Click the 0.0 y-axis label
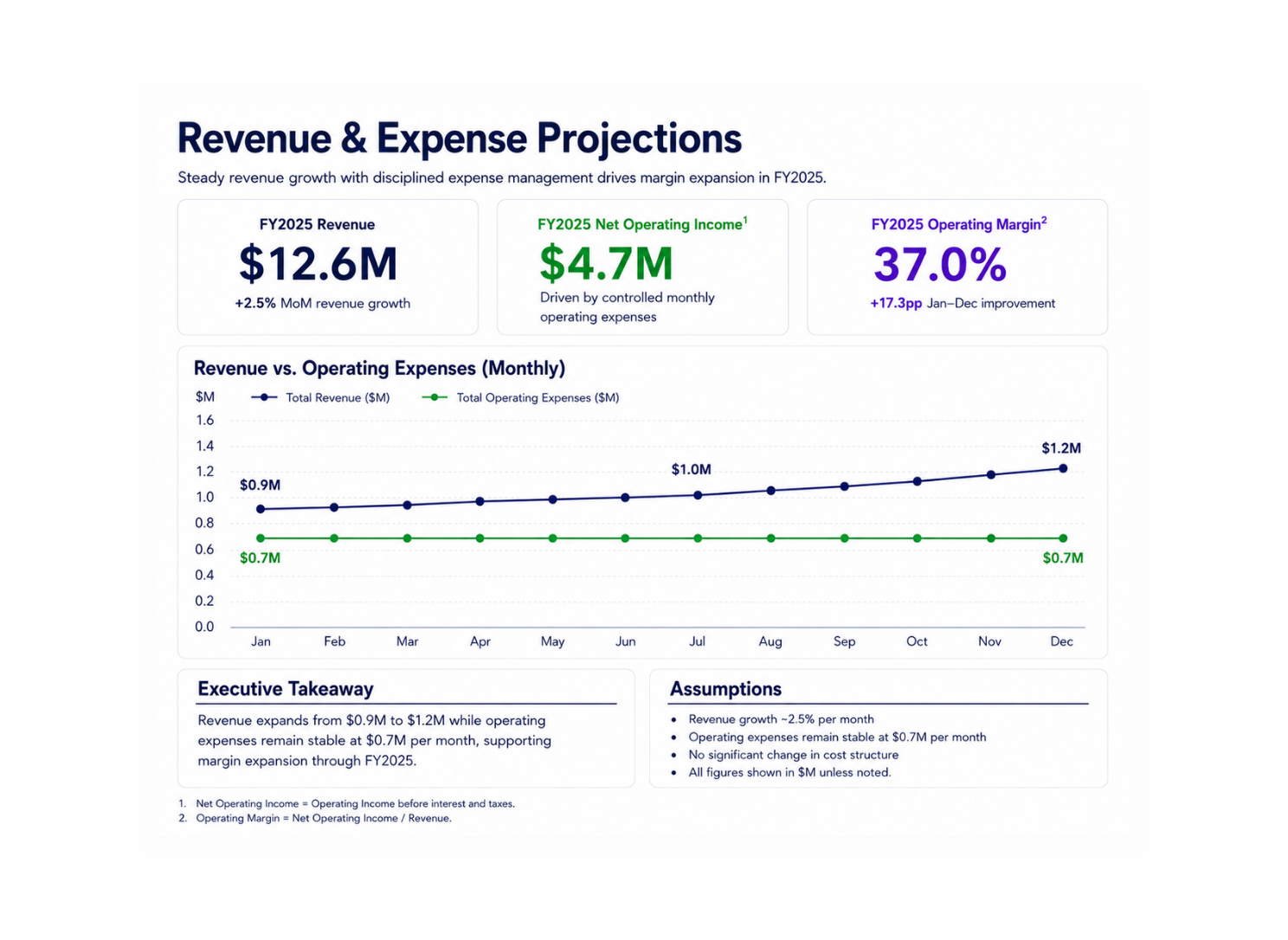The height and width of the screenshot is (940, 1288). click(204, 627)
